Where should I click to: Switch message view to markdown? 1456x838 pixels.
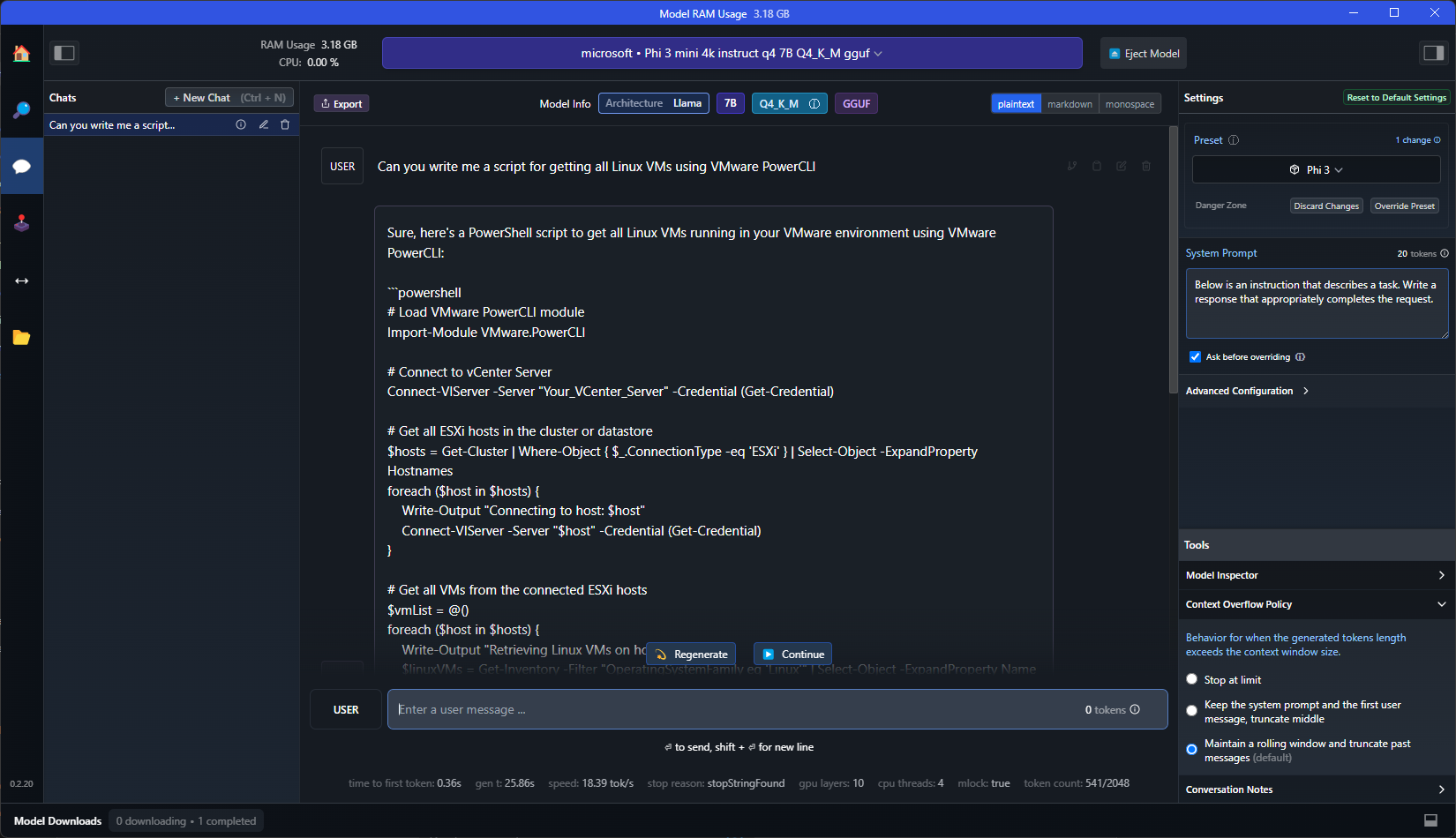(1069, 104)
